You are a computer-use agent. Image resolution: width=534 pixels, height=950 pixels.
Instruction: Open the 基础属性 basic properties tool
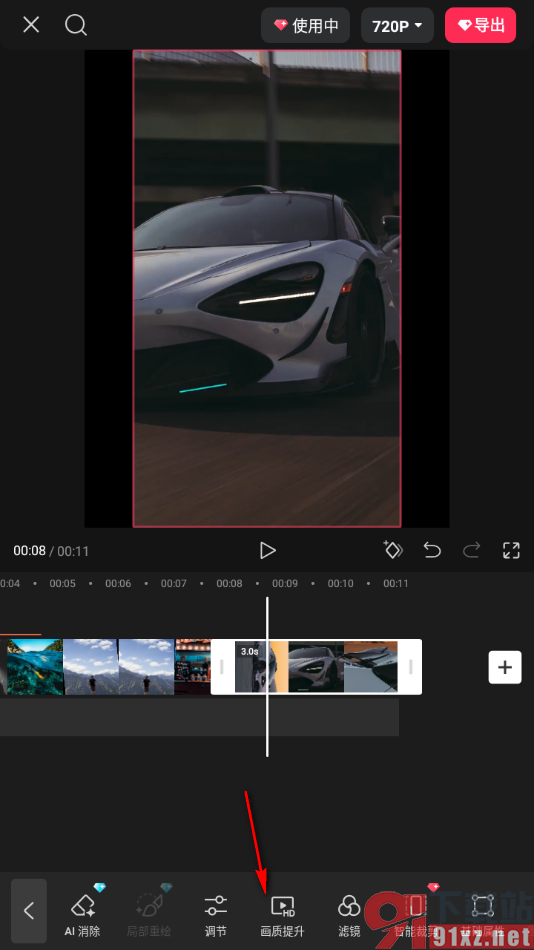click(483, 915)
